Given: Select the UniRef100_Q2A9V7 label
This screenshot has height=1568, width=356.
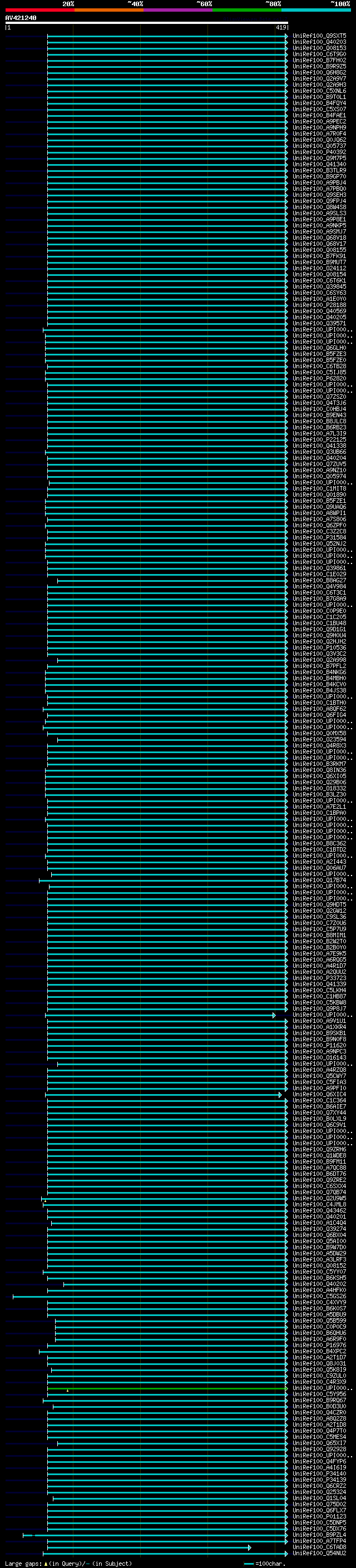Looking at the screenshot, I should [x=319, y=78].
